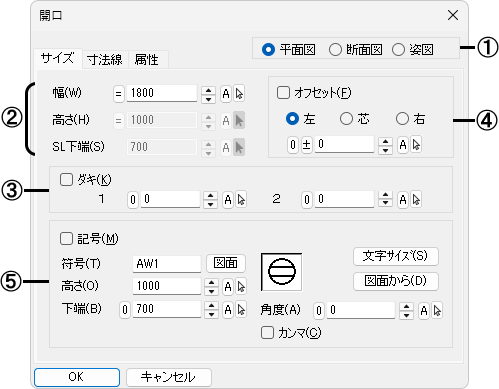Screen dimensions: 499x389
Task: Switch to the 寸法線 tab
Action: 105,59
